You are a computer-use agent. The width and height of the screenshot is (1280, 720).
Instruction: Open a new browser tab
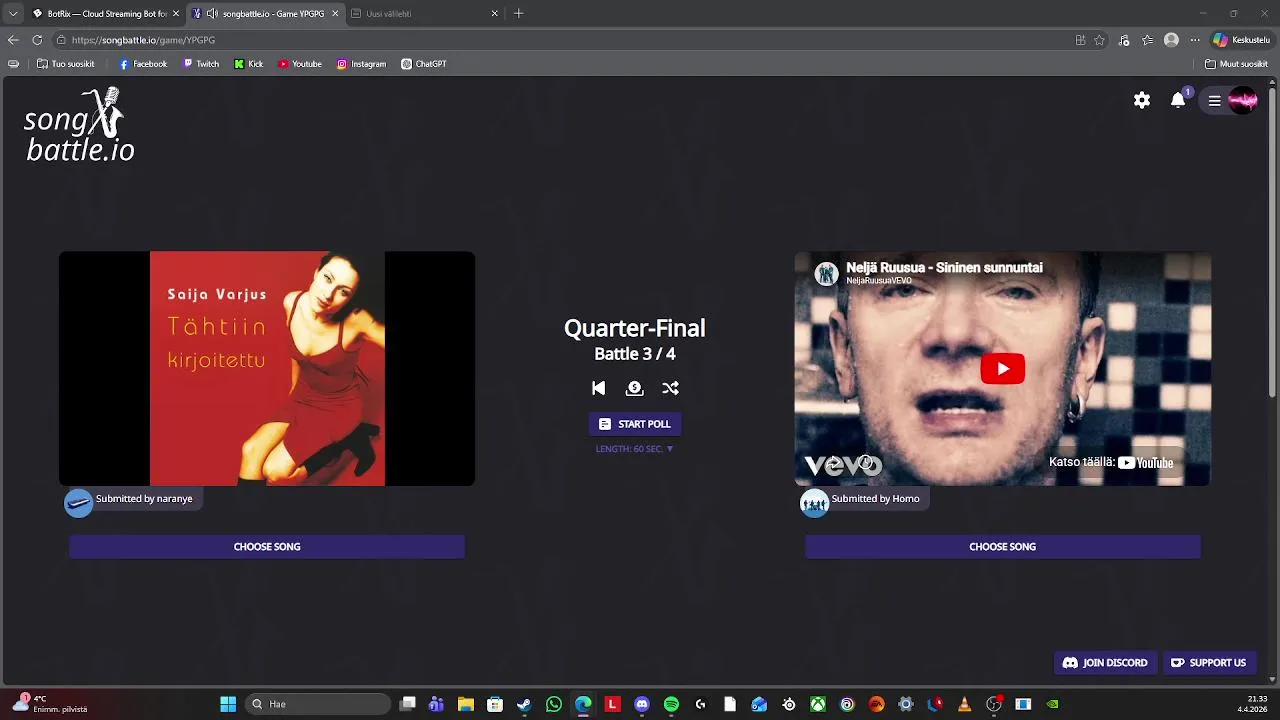518,14
